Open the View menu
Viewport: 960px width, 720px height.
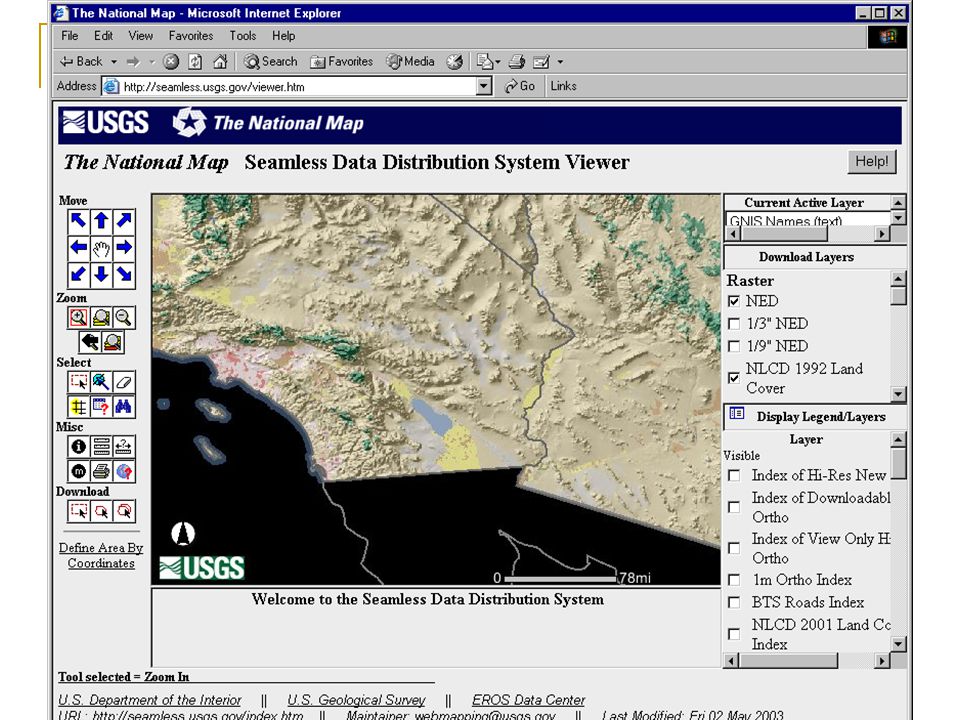(x=140, y=36)
